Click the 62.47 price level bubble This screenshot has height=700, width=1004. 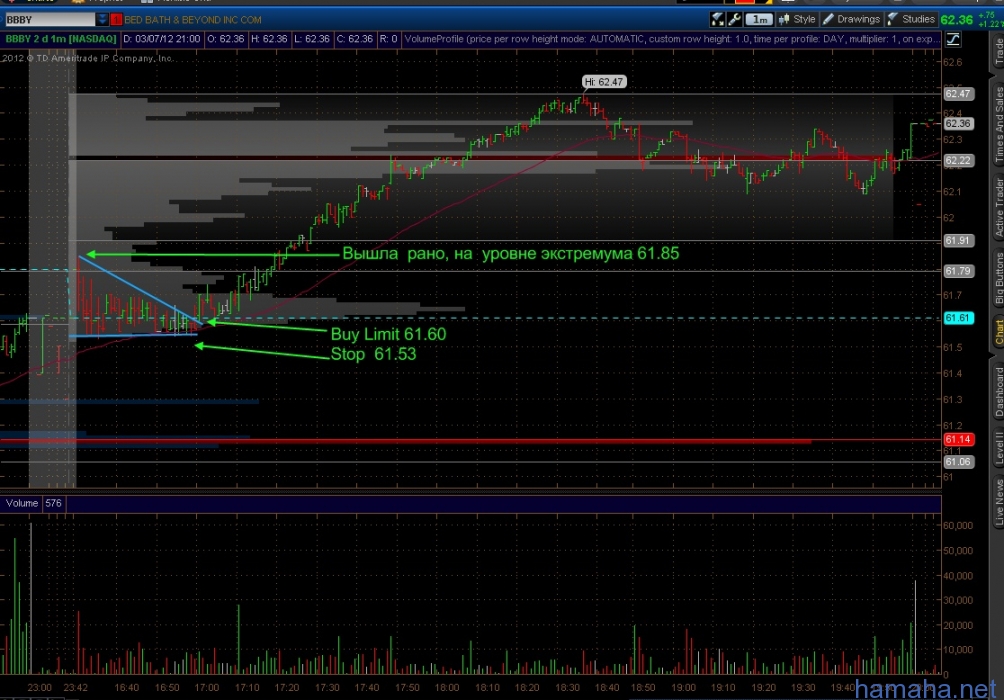point(958,94)
